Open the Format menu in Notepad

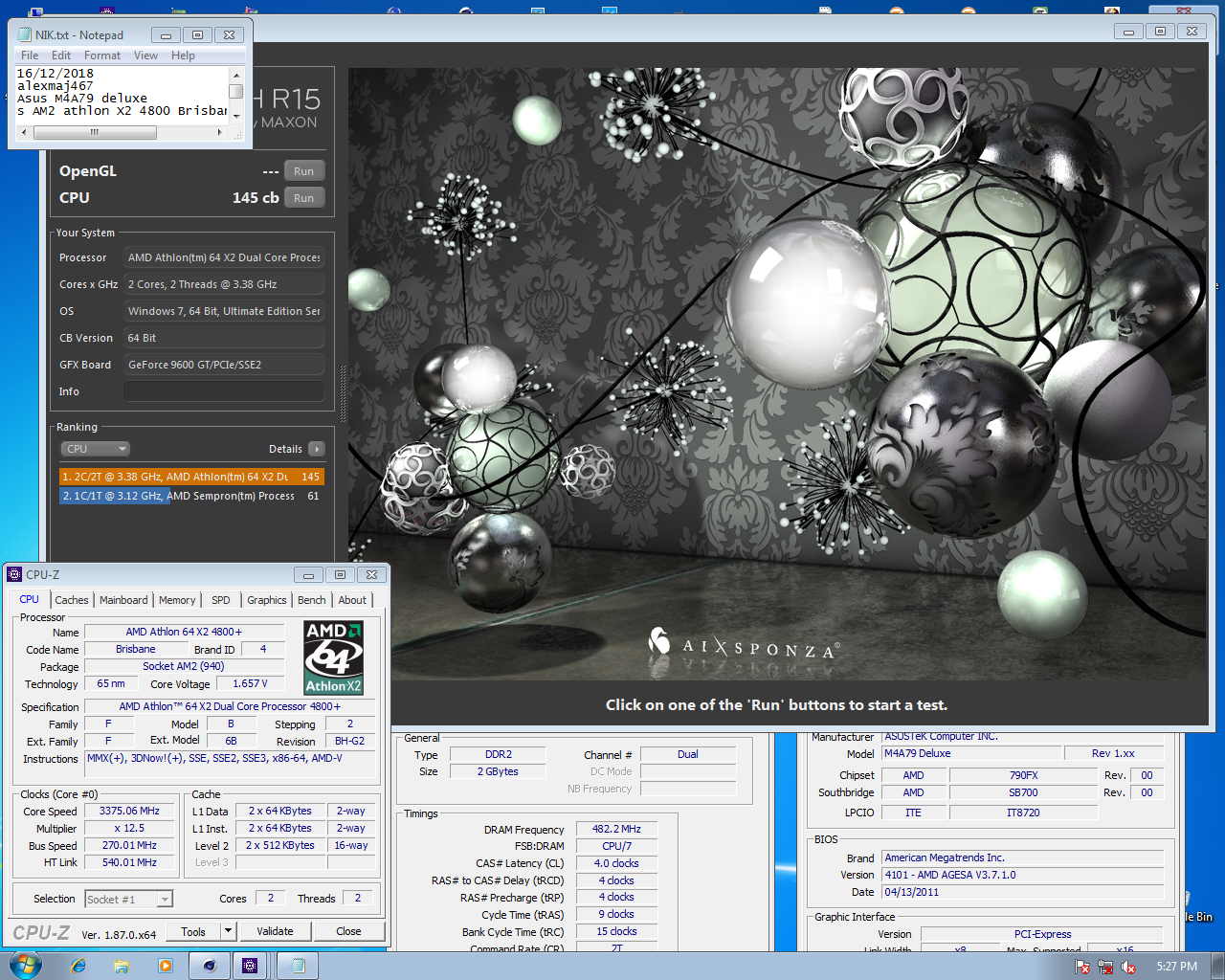coord(102,56)
